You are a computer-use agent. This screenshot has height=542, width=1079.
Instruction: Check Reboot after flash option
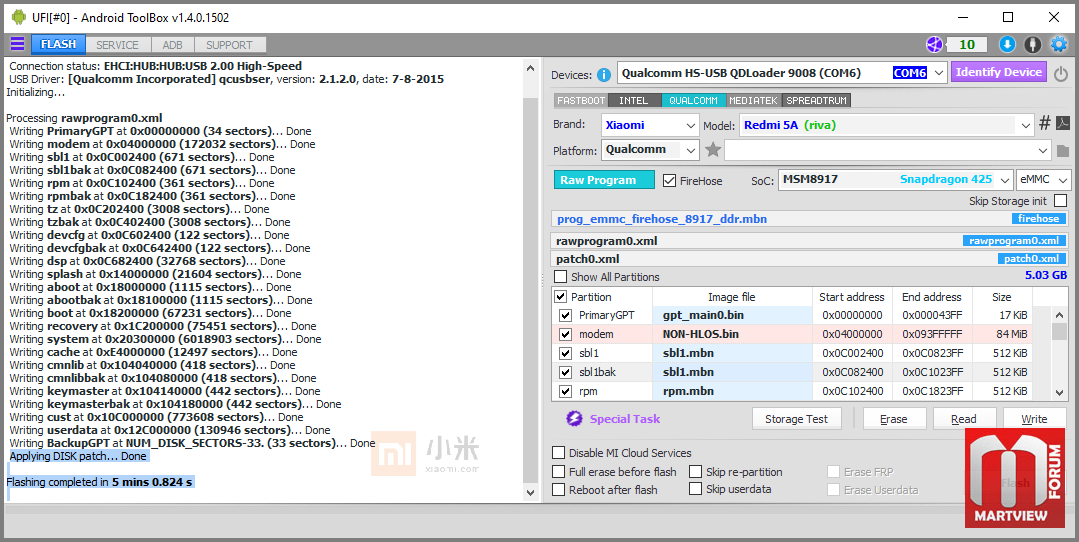(560, 490)
